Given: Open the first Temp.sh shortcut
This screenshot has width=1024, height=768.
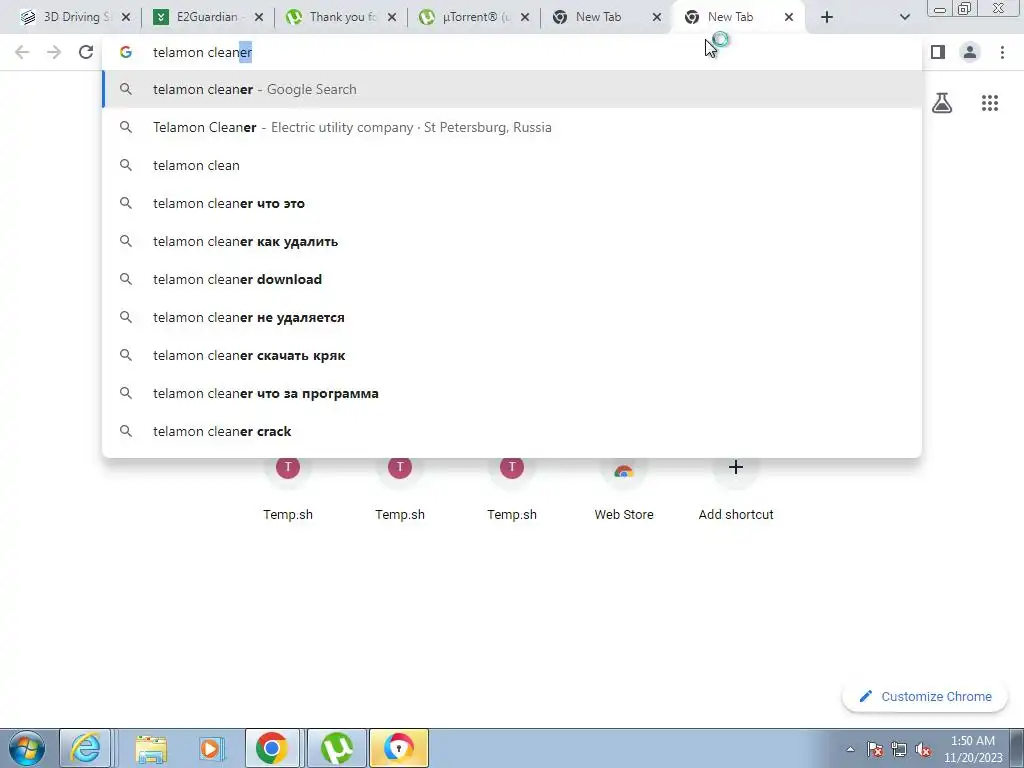Looking at the screenshot, I should [x=288, y=490].
